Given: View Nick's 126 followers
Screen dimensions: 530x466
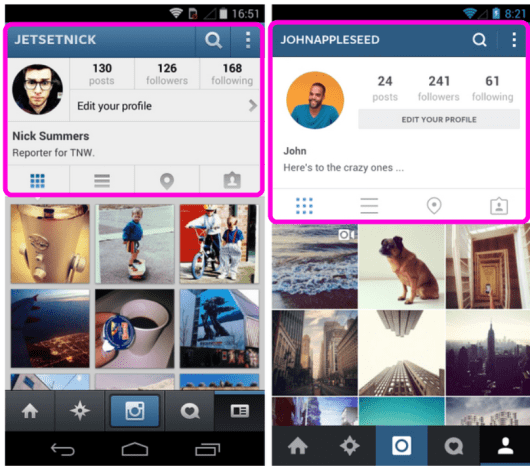Looking at the screenshot, I should click(x=167, y=74).
